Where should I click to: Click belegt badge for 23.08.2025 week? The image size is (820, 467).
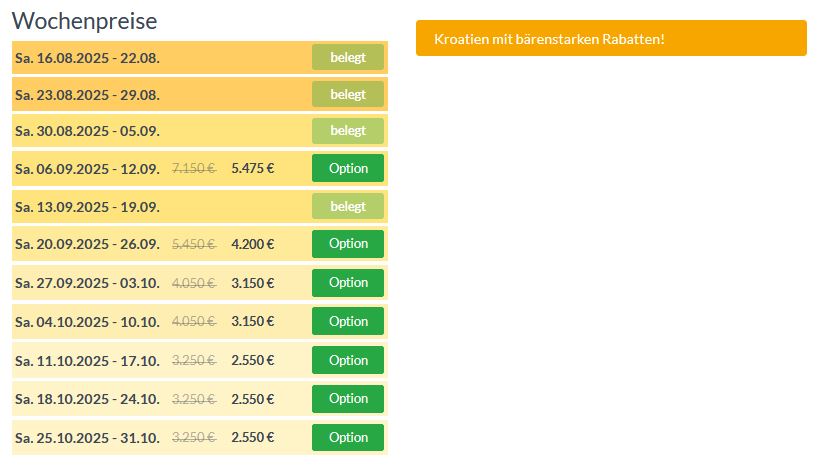(348, 95)
